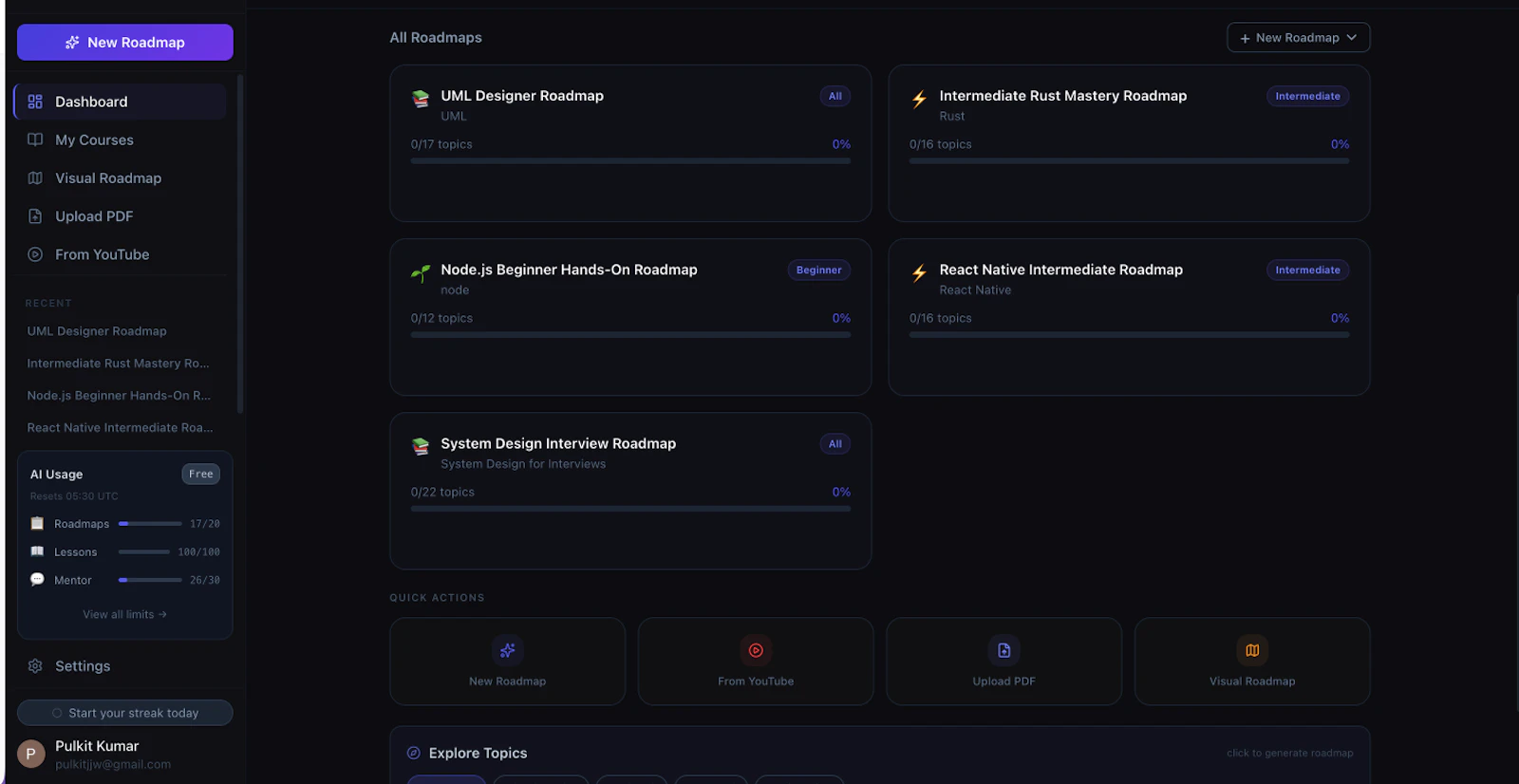The image size is (1519, 784).
Task: Open recent React Native Intermediate link
Action: pyautogui.click(x=120, y=428)
